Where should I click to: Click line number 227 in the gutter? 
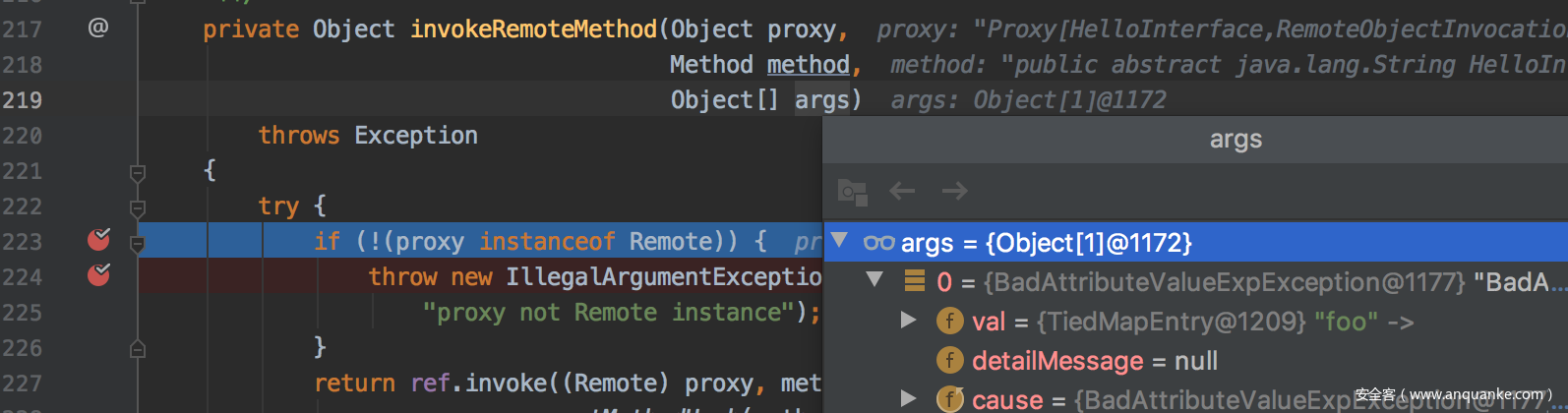click(x=23, y=383)
